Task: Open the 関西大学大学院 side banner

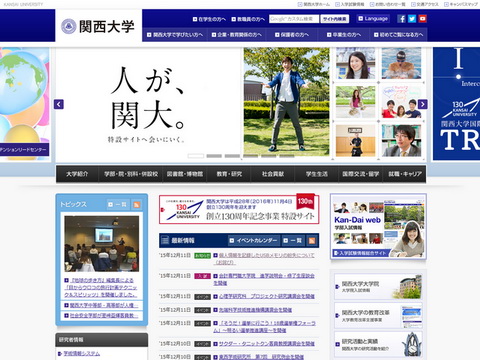Action: click(378, 287)
